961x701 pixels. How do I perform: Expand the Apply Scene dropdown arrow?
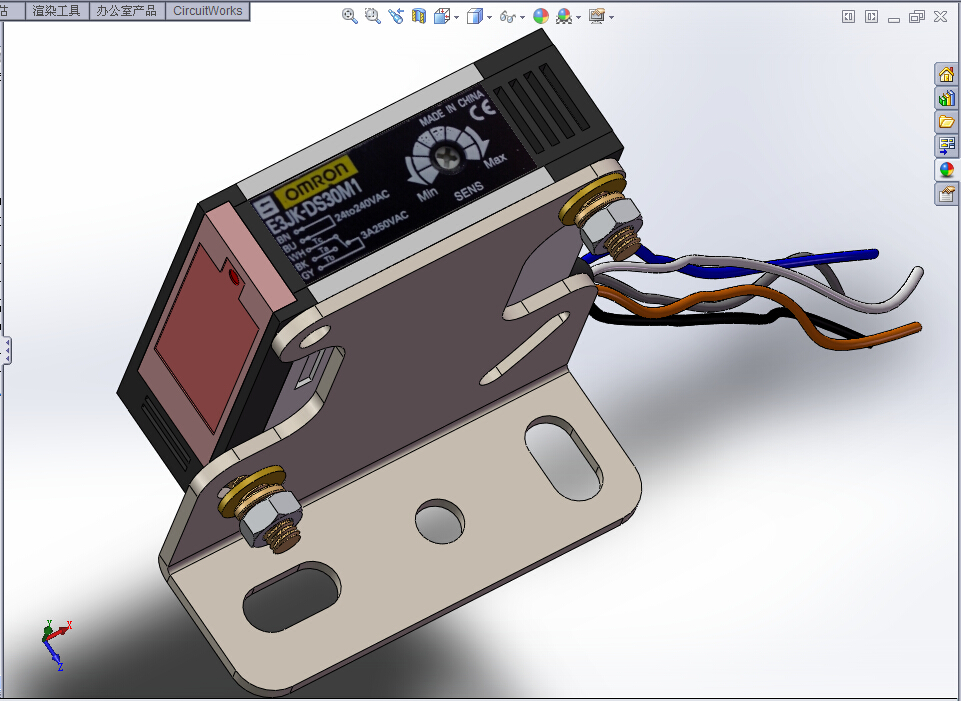pos(579,17)
